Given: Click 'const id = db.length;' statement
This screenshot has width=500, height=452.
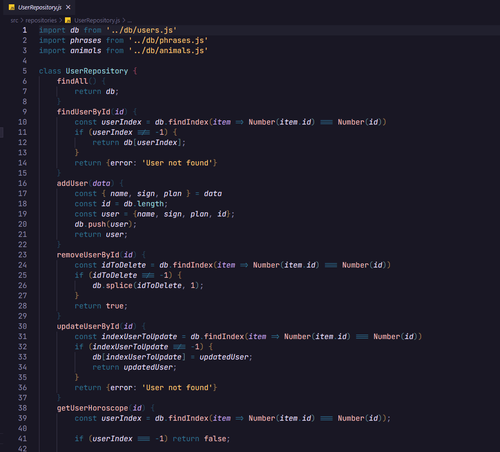Looking at the screenshot, I should pyautogui.click(x=121, y=204).
